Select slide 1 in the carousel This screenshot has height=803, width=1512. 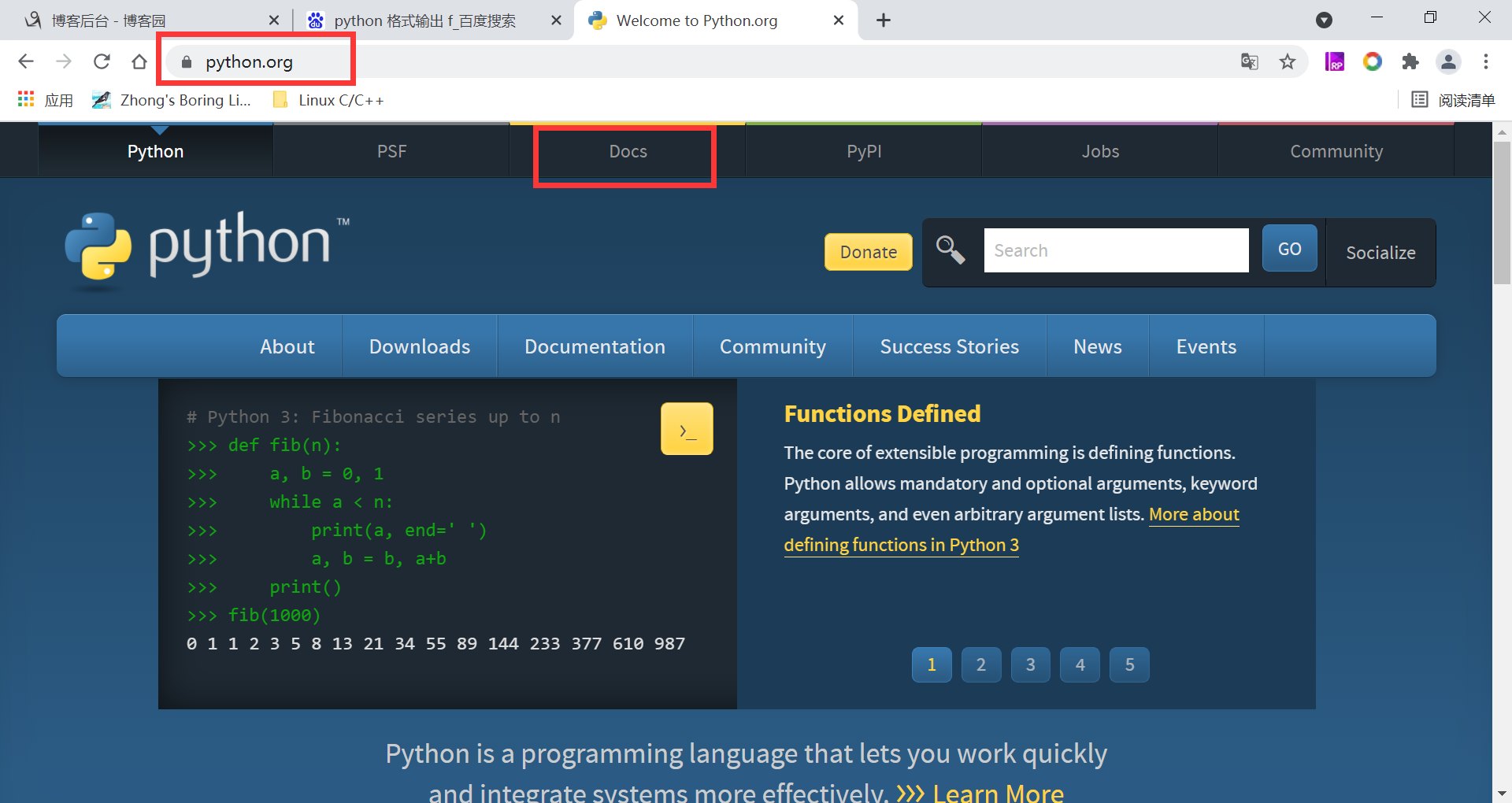[x=932, y=664]
